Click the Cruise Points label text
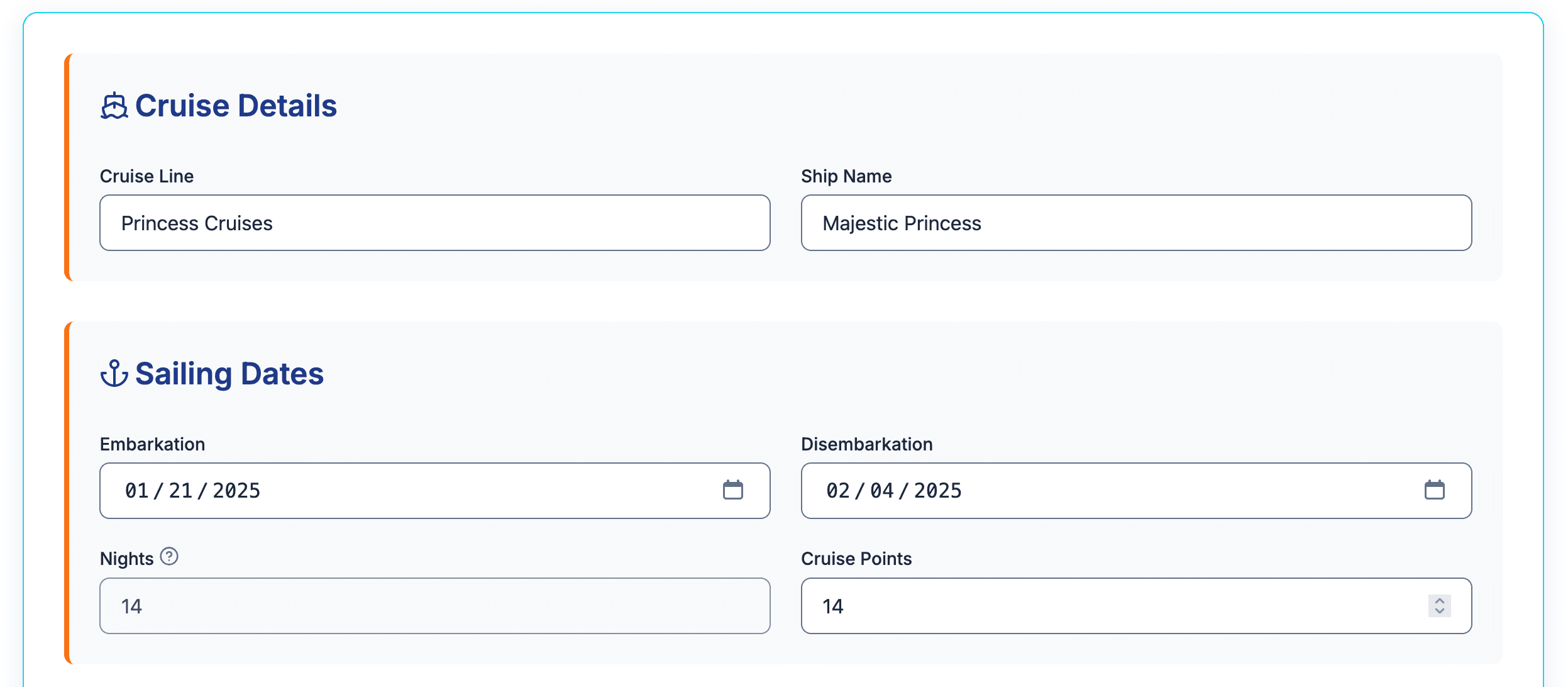The height and width of the screenshot is (687, 1568). (856, 558)
